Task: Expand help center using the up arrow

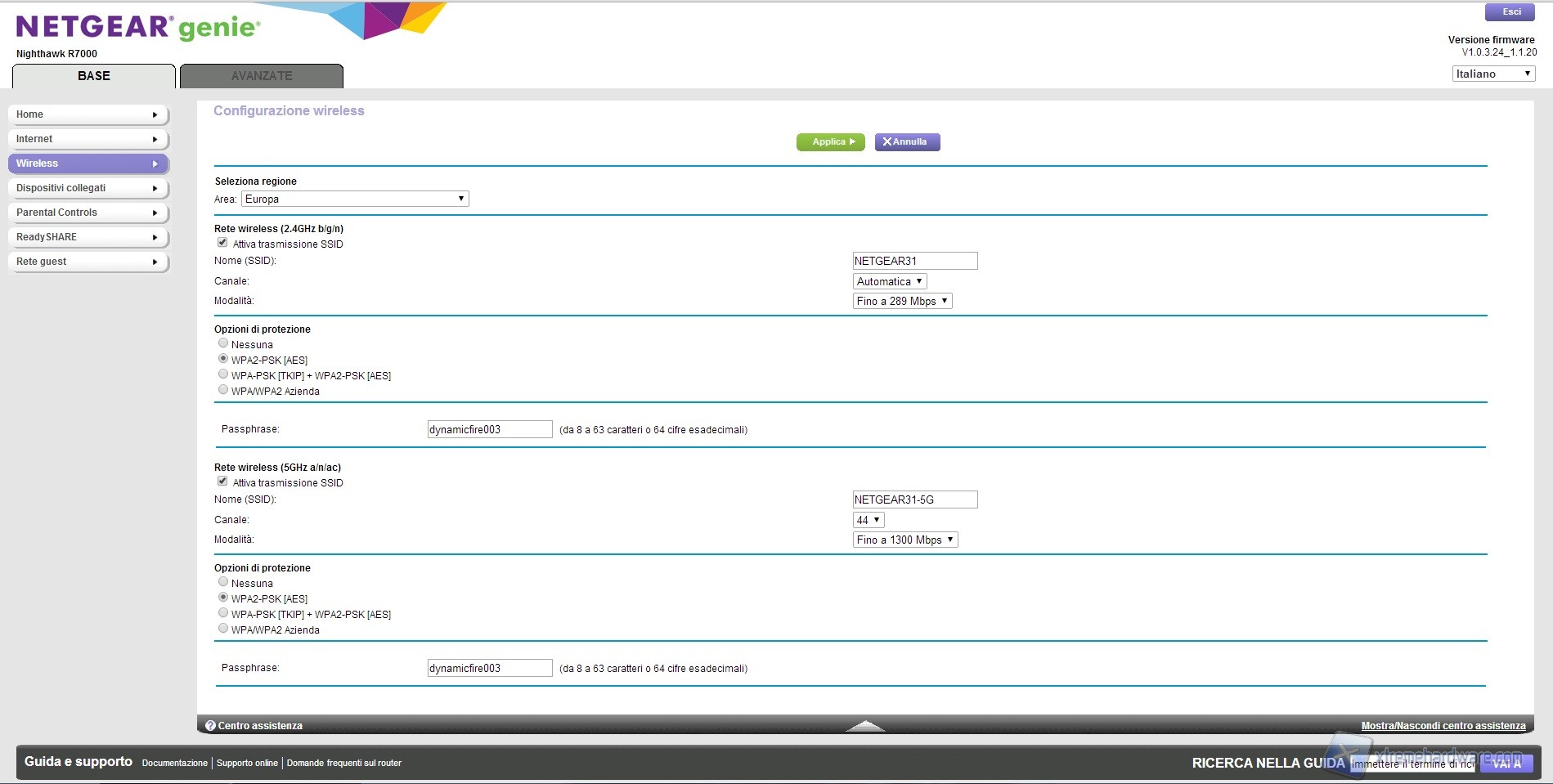Action: pos(864,726)
